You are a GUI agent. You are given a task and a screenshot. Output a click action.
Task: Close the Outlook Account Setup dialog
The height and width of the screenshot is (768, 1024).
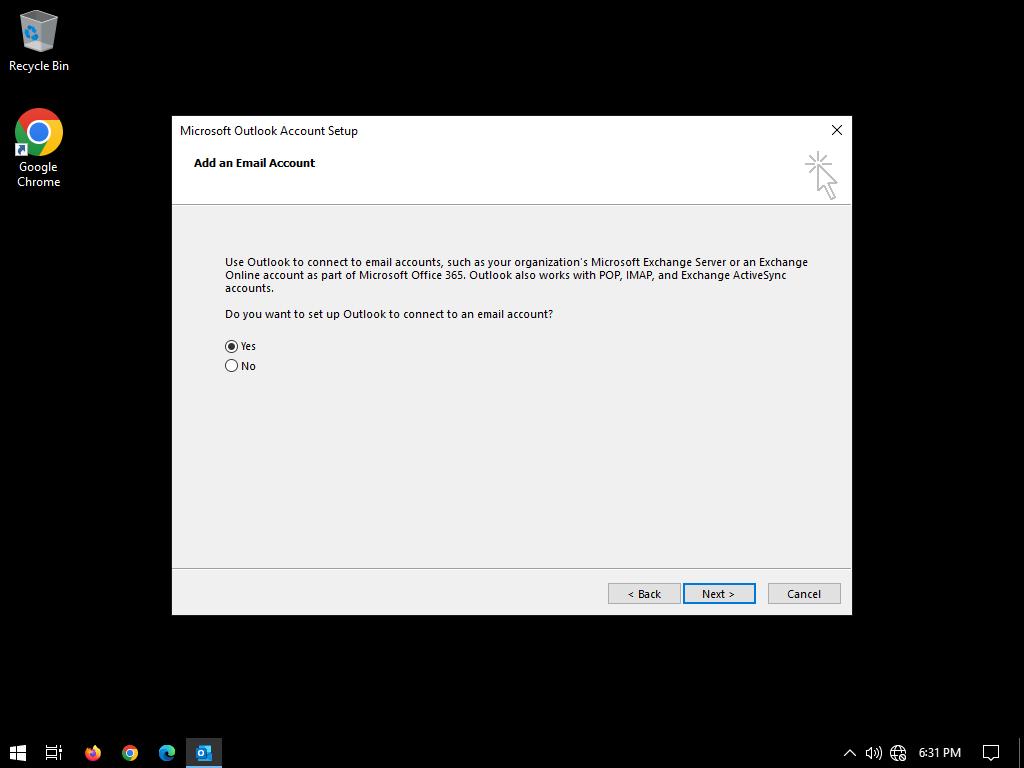pos(837,130)
